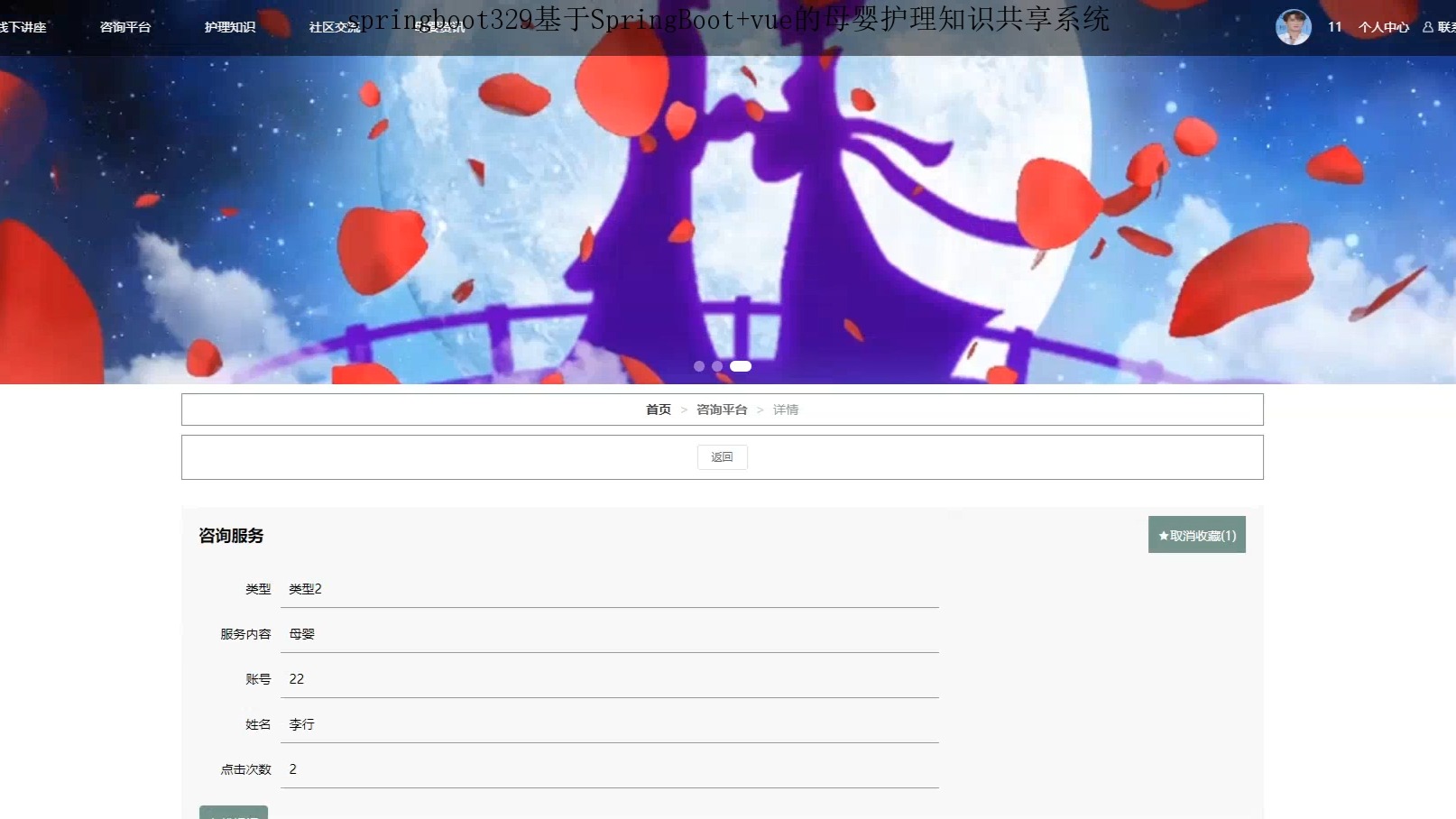Click the account value 22
The image size is (1456, 819).
(x=297, y=679)
